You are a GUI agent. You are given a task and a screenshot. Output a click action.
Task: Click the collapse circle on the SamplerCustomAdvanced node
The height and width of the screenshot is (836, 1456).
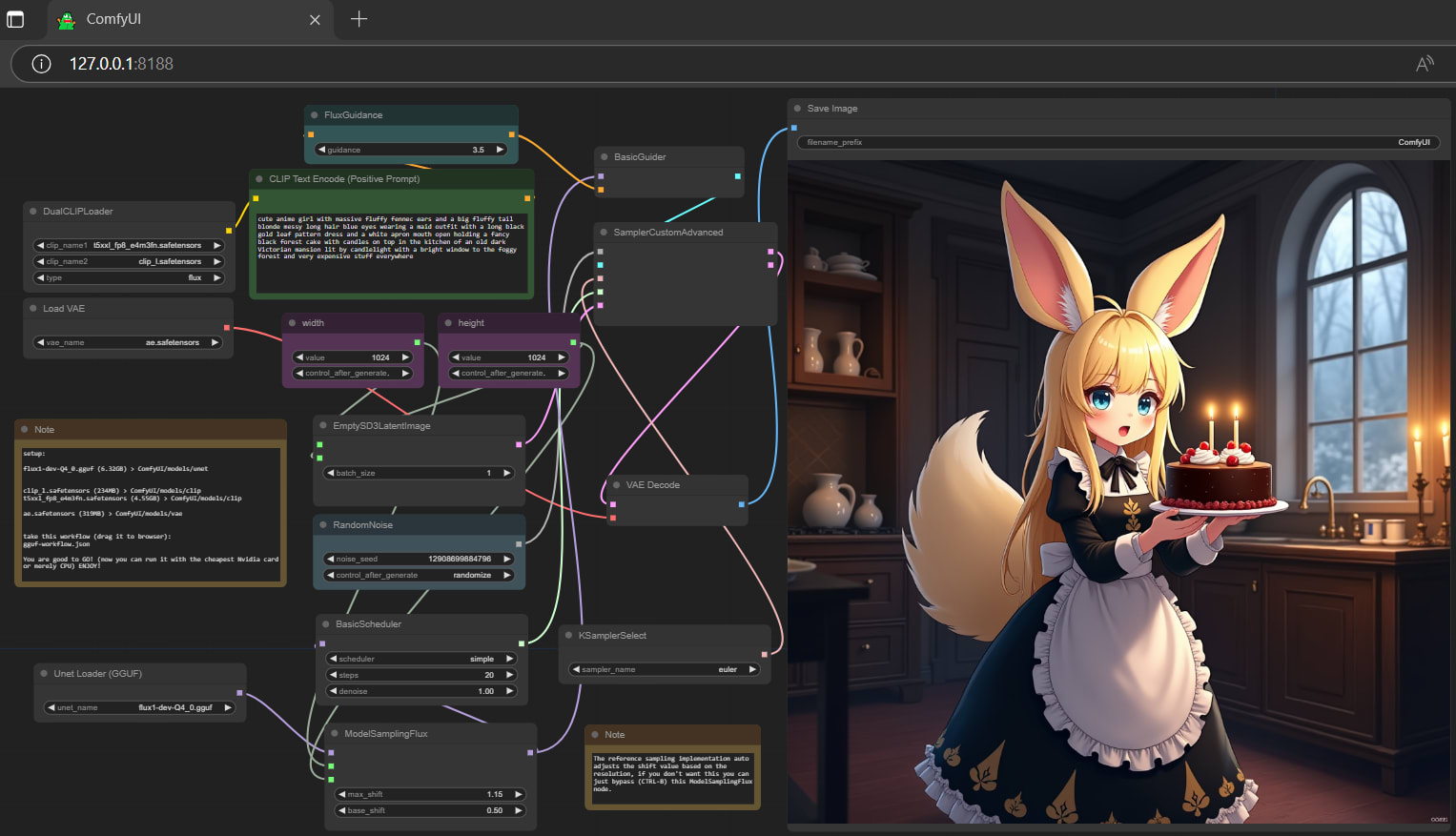click(x=603, y=232)
